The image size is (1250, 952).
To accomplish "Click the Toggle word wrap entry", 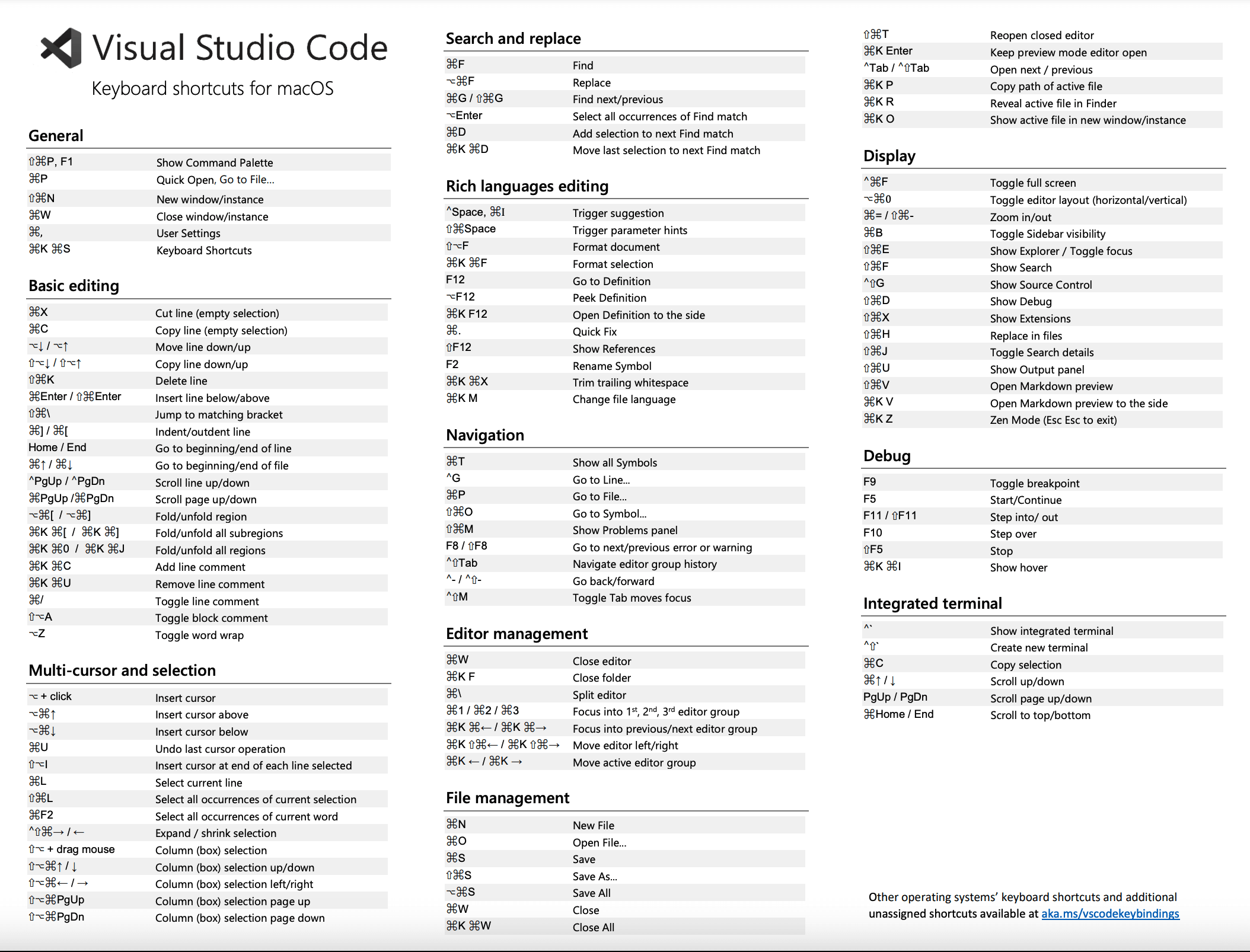I will (199, 635).
